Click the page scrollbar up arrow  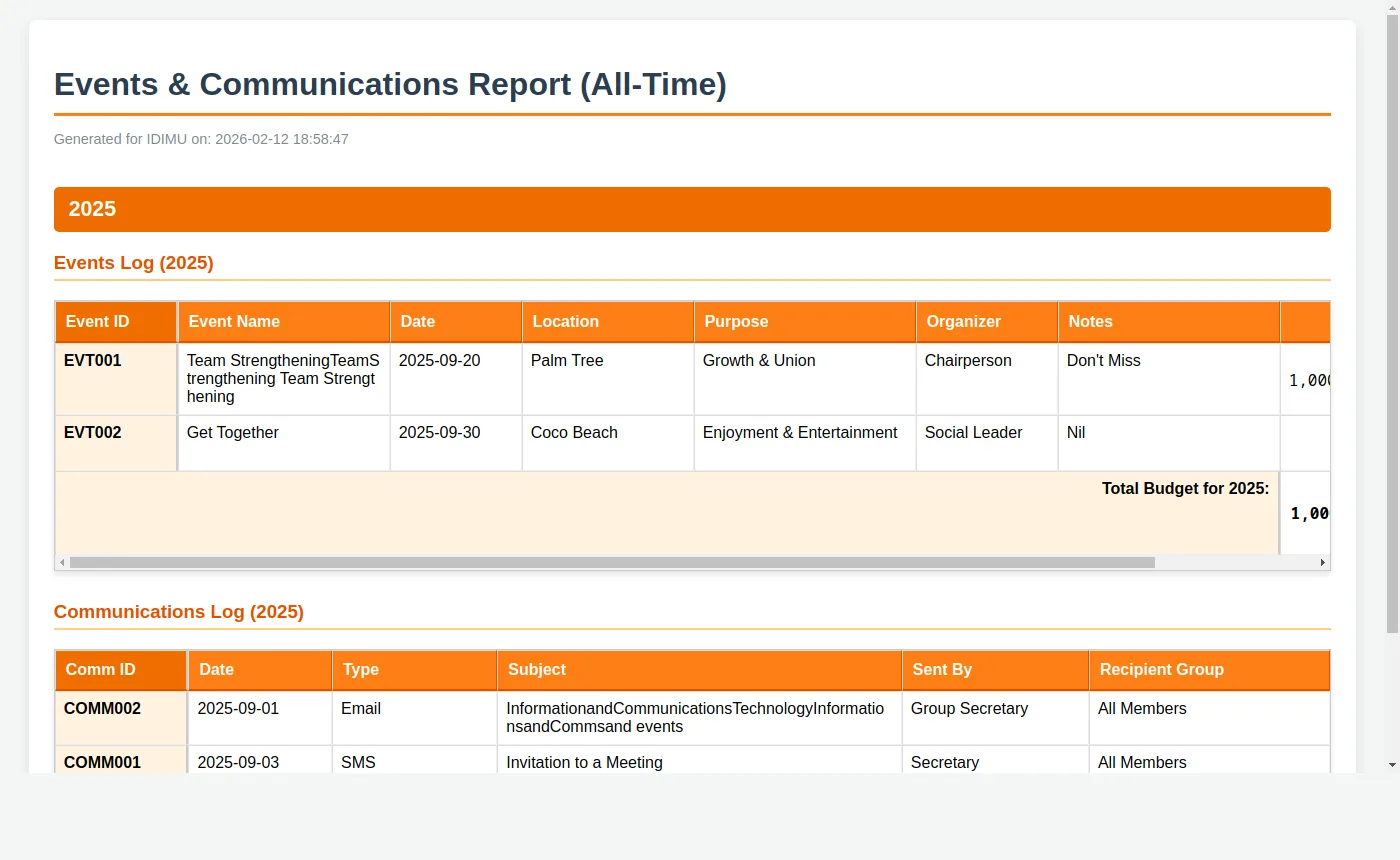1392,7
